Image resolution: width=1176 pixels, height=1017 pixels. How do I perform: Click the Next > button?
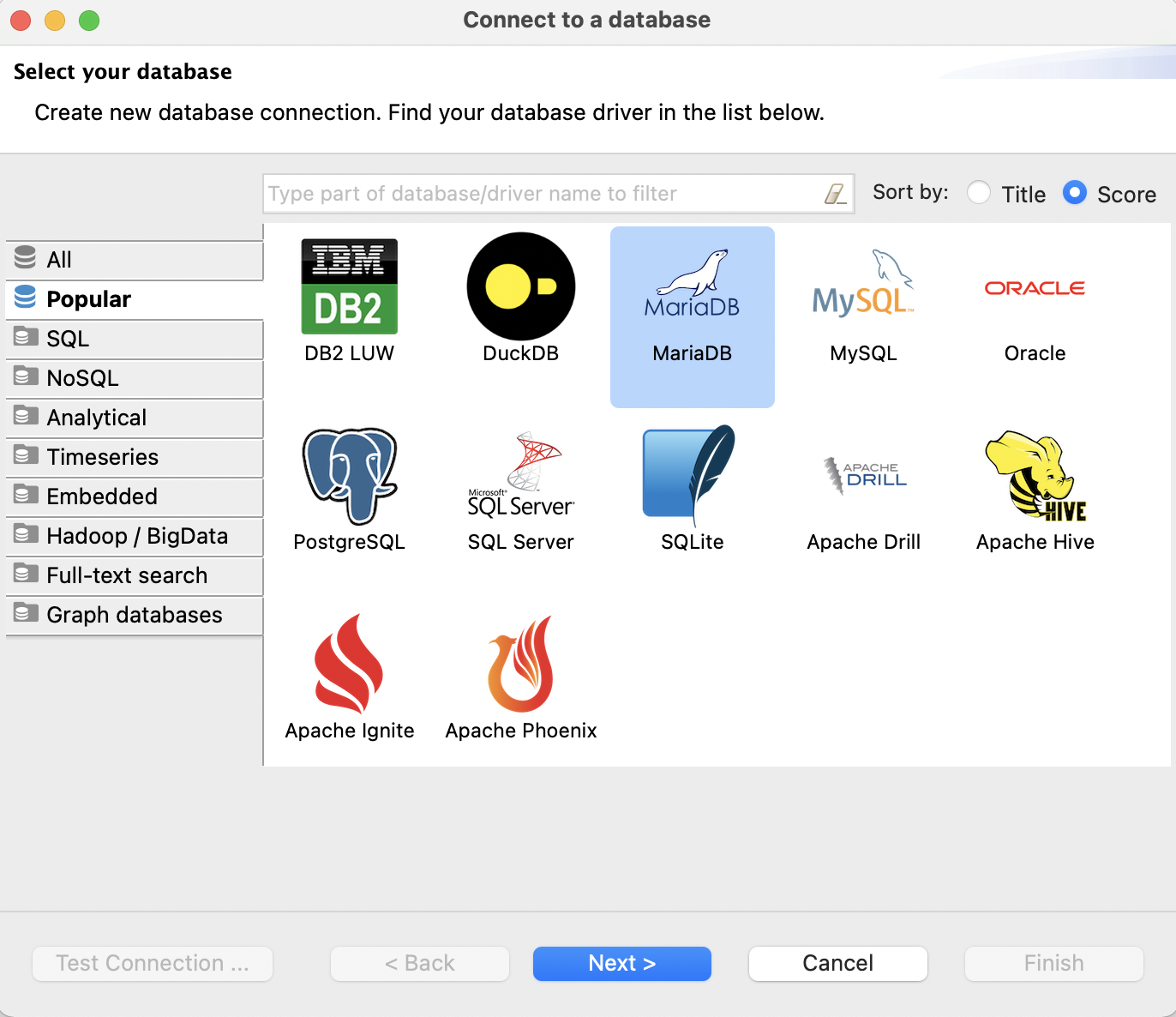(622, 964)
